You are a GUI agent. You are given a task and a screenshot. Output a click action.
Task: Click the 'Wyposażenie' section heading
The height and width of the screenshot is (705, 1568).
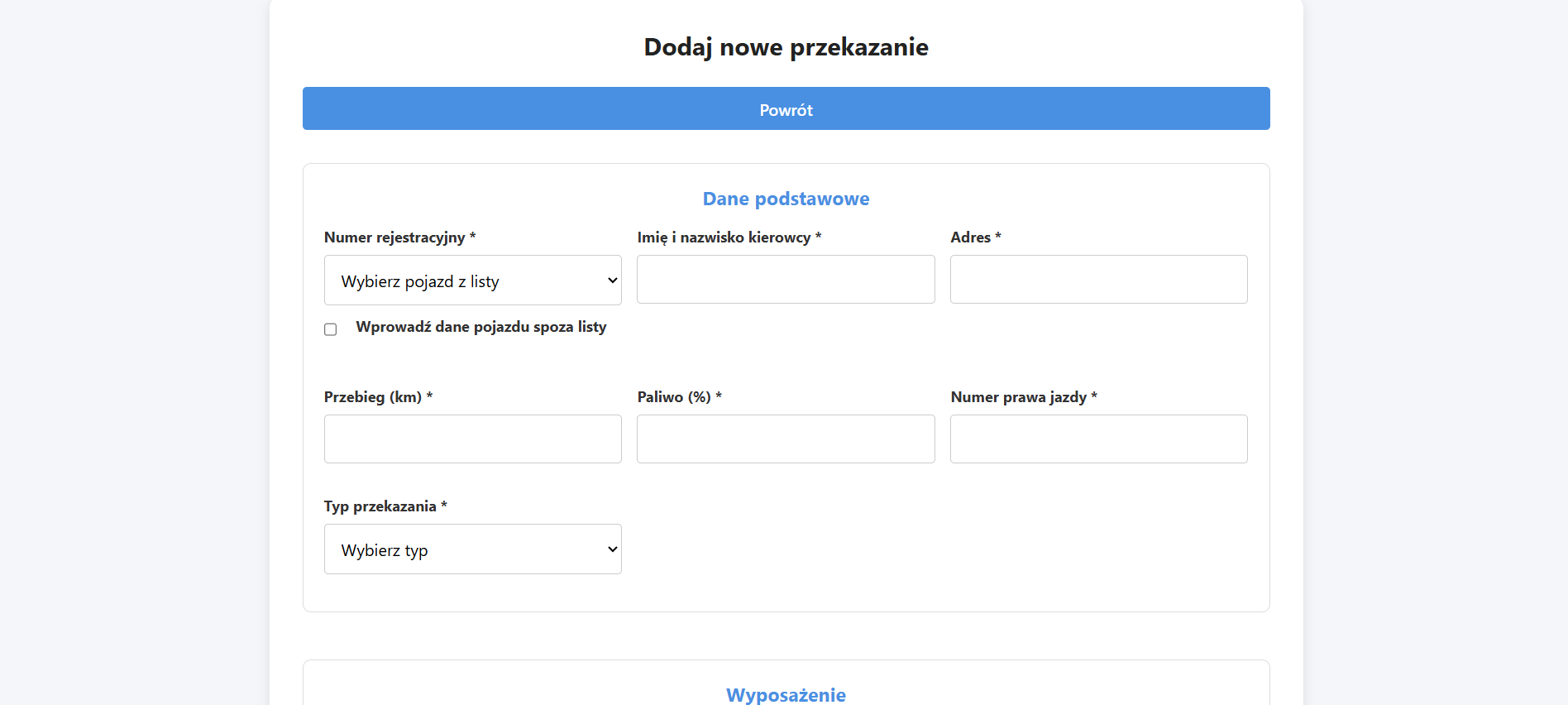coord(786,694)
